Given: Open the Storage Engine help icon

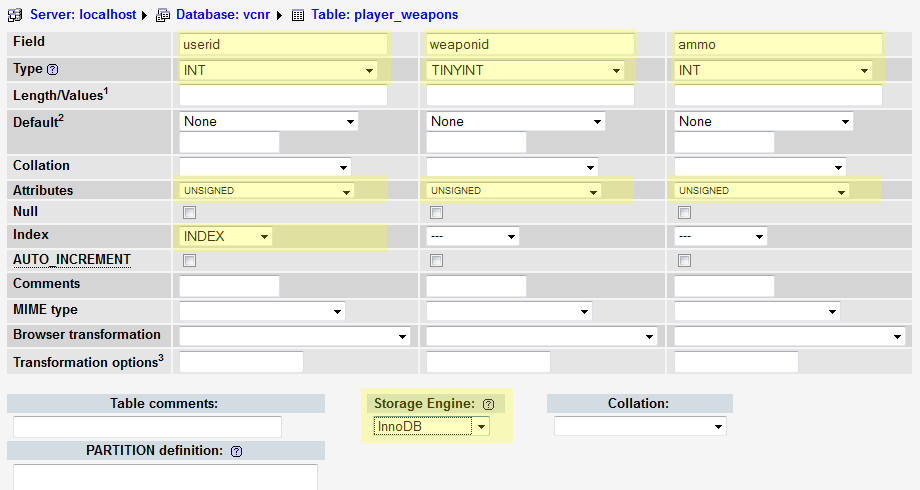Looking at the screenshot, I should [488, 404].
